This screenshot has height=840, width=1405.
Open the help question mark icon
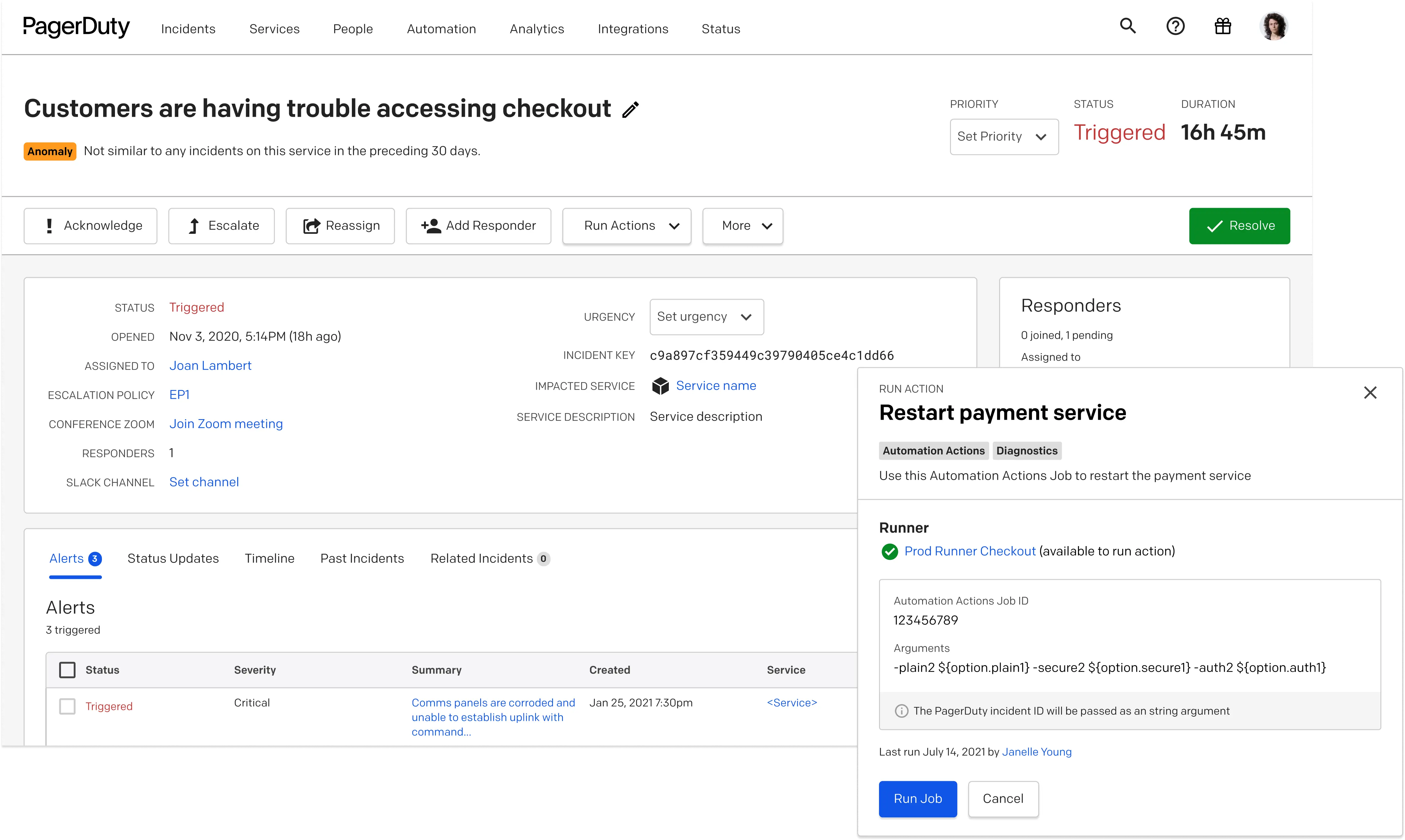(1175, 26)
